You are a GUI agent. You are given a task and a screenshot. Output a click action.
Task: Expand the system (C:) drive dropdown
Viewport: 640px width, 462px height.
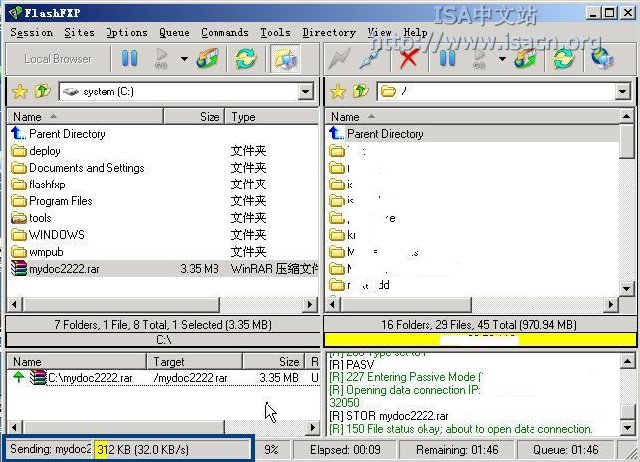pos(306,92)
